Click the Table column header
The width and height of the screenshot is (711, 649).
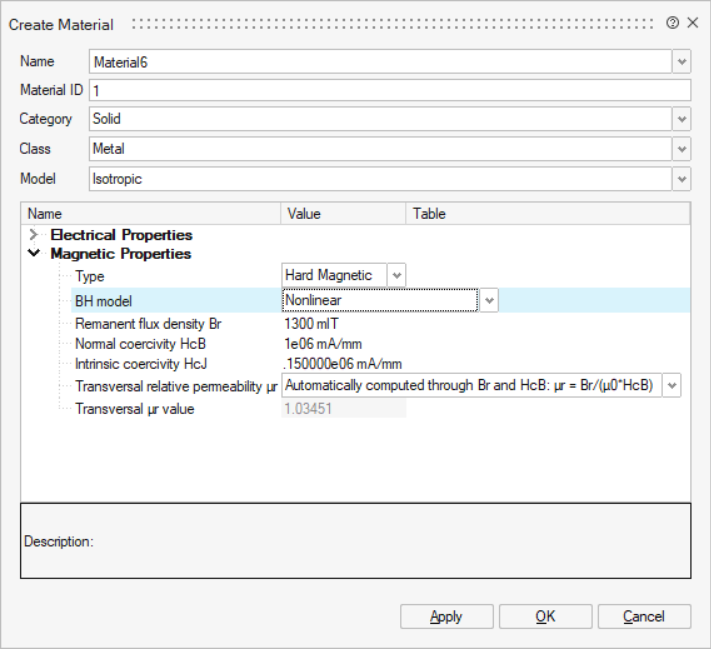coord(430,213)
